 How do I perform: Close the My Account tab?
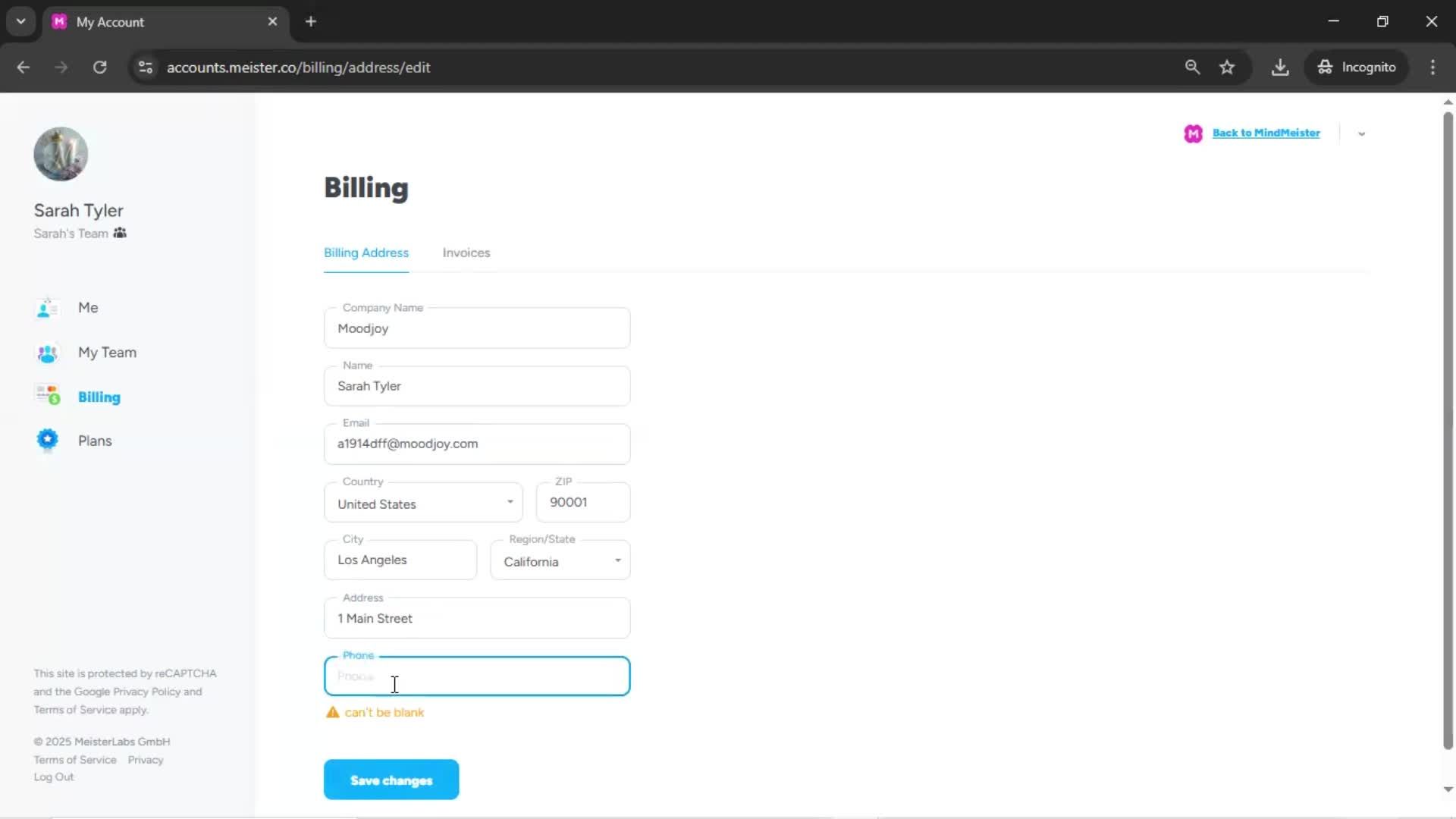[x=273, y=21]
